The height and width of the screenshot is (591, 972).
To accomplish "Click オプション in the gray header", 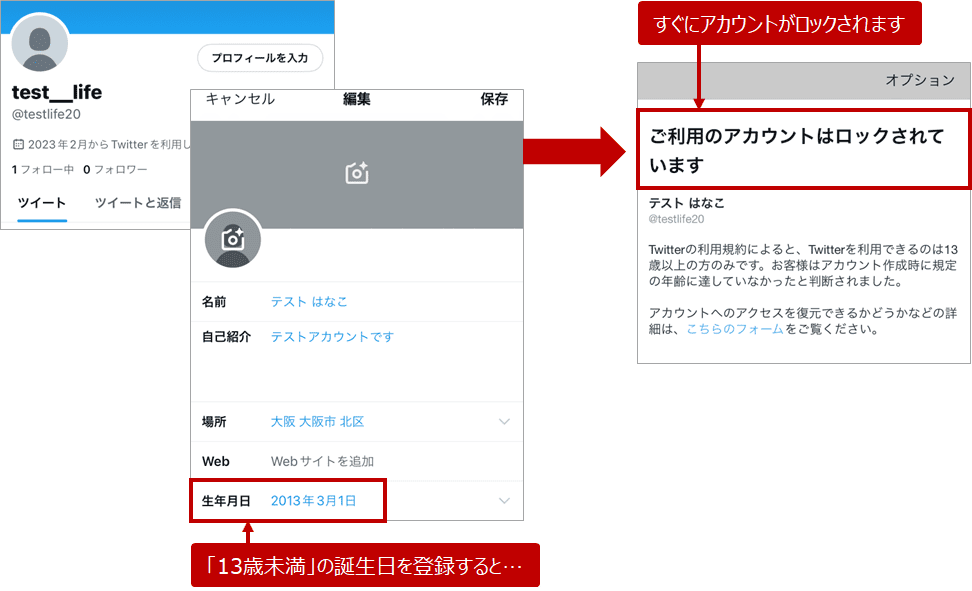I will (920, 80).
